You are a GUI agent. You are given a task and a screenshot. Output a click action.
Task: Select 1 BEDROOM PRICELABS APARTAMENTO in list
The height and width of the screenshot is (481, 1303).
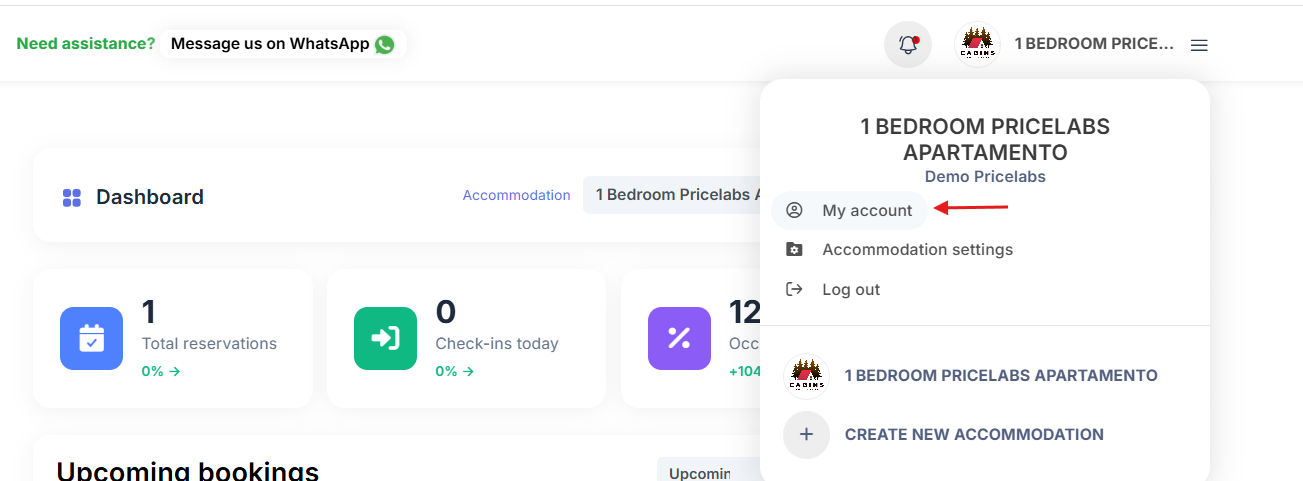tap(1000, 376)
